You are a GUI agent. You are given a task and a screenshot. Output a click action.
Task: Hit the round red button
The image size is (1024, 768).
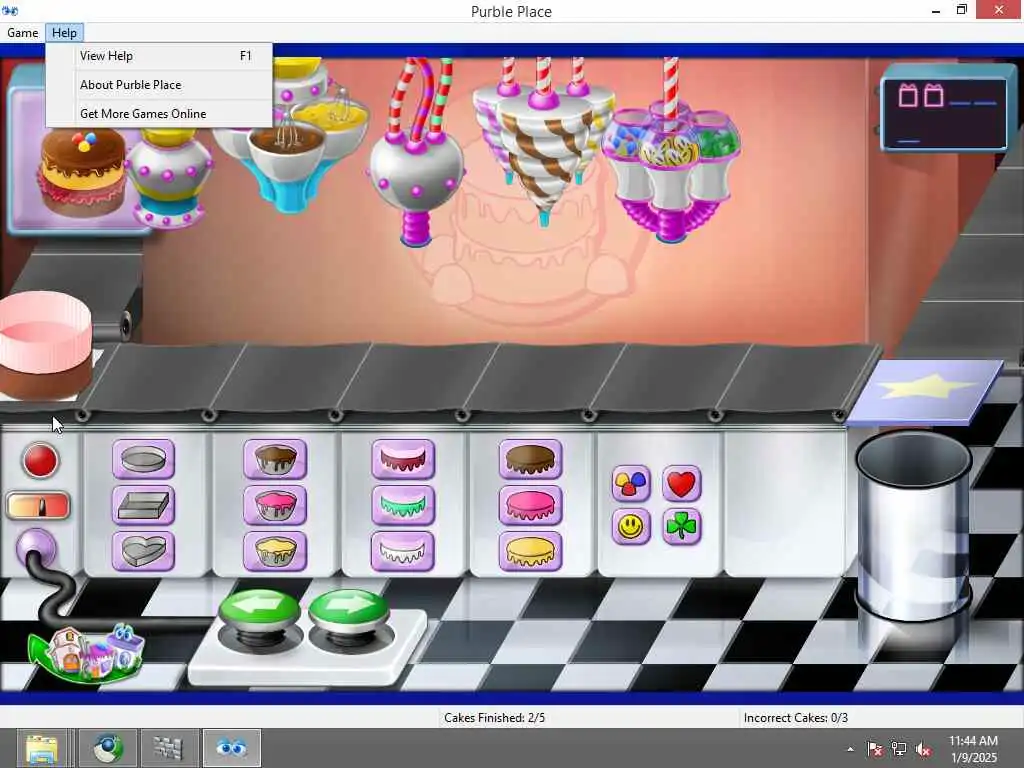tap(40, 460)
